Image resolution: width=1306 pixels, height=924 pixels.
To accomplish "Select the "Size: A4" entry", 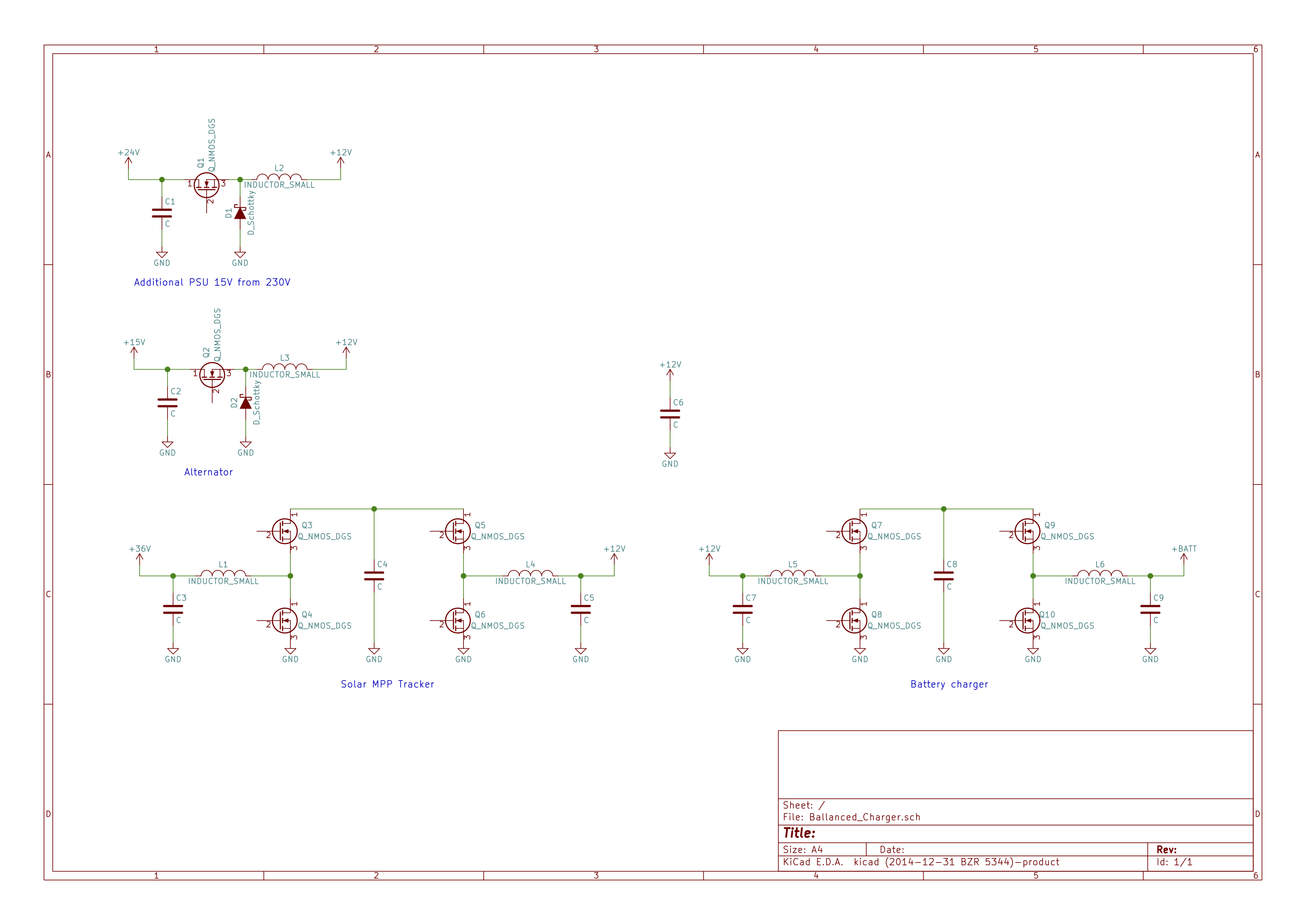I will (x=802, y=850).
